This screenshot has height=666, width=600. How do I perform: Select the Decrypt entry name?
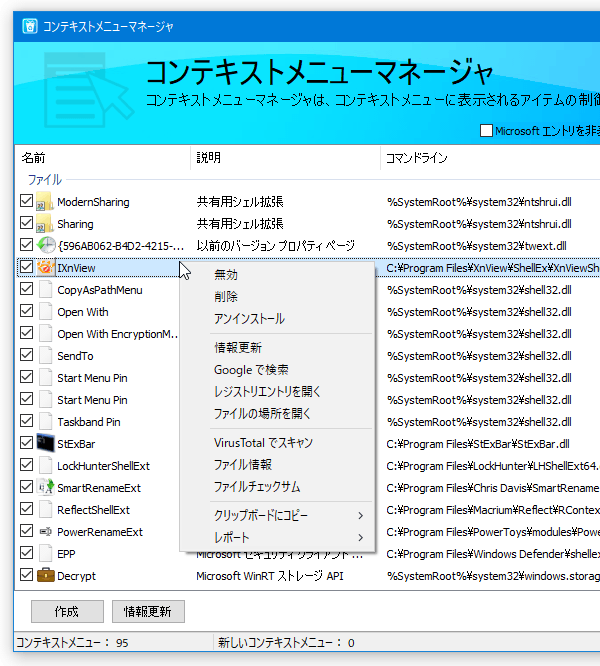click(76, 576)
